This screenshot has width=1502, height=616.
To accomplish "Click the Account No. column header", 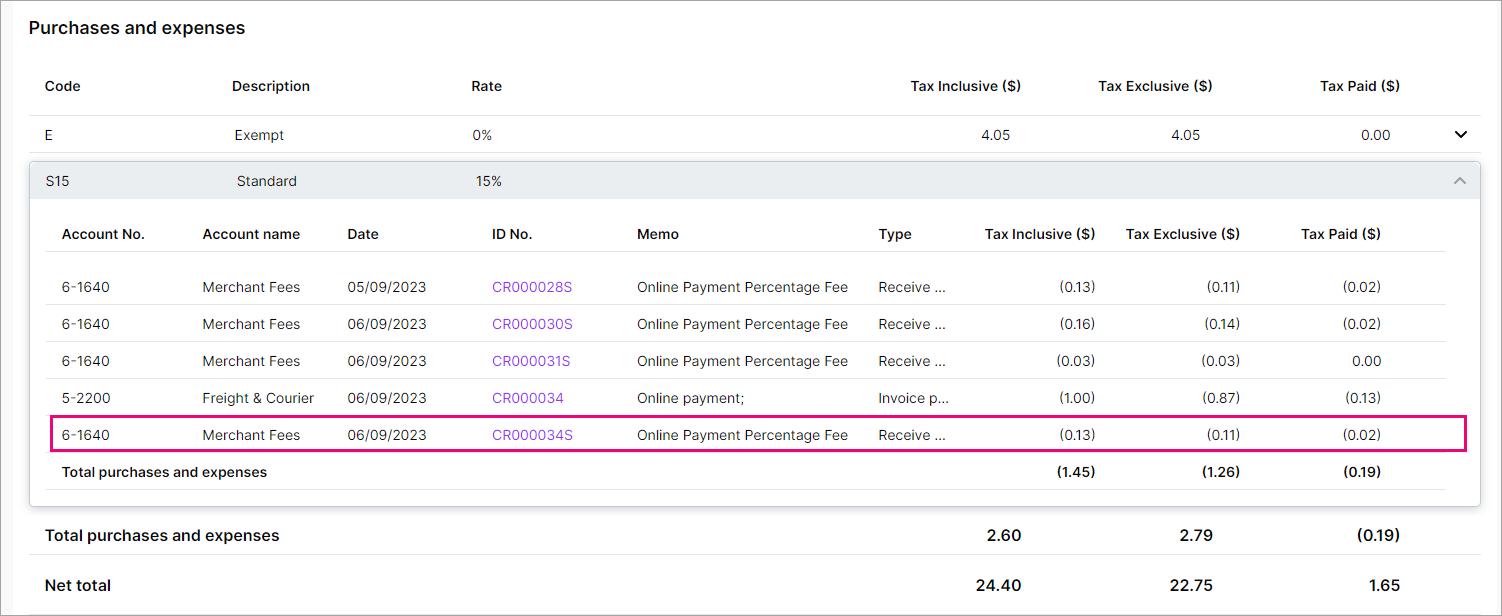I will click(x=103, y=234).
